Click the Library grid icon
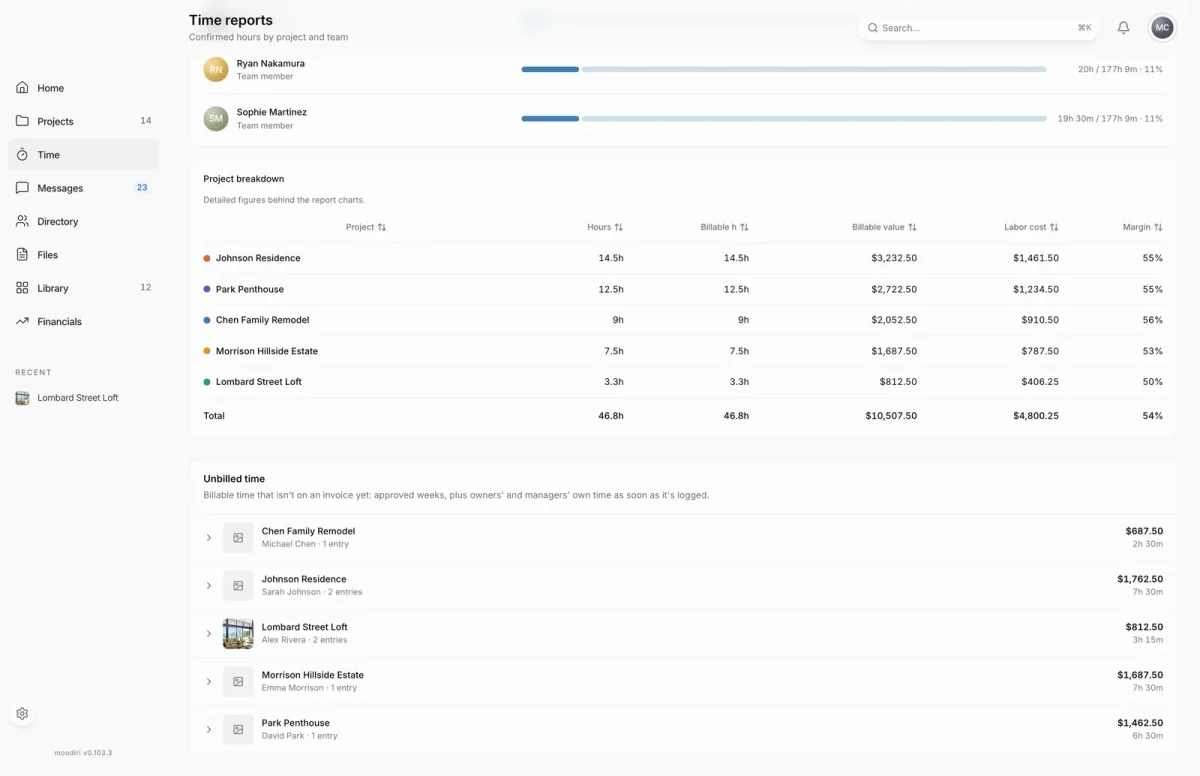The height and width of the screenshot is (776, 1200). (x=22, y=288)
